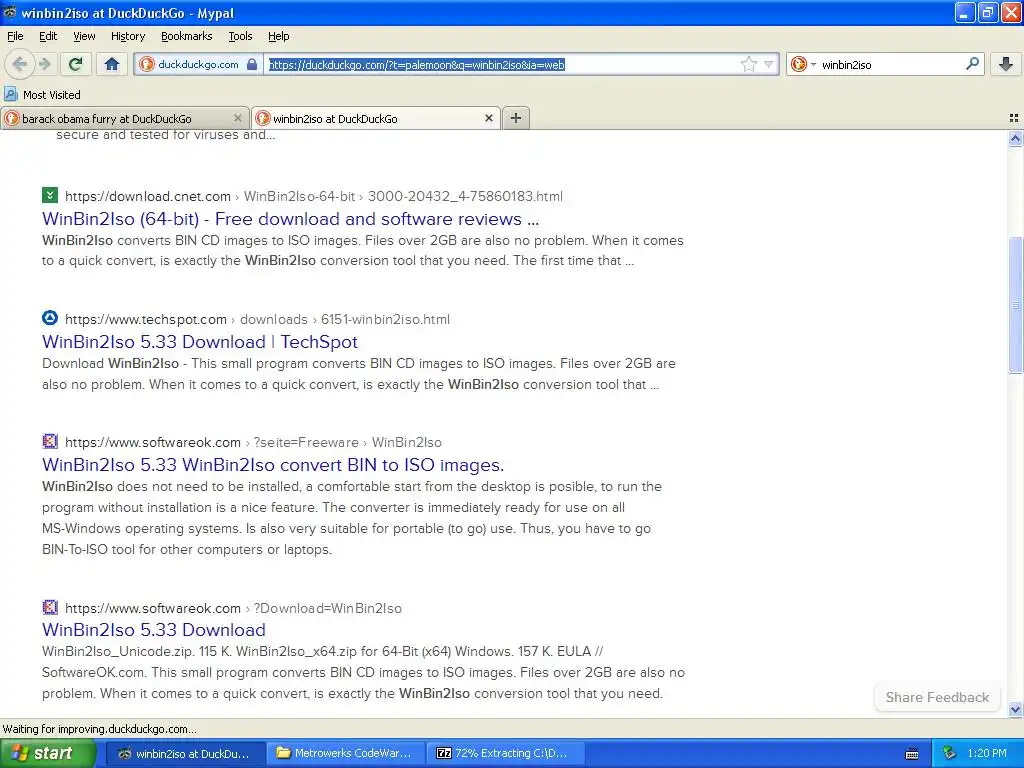
Task: Open the History menu
Action: (x=127, y=36)
